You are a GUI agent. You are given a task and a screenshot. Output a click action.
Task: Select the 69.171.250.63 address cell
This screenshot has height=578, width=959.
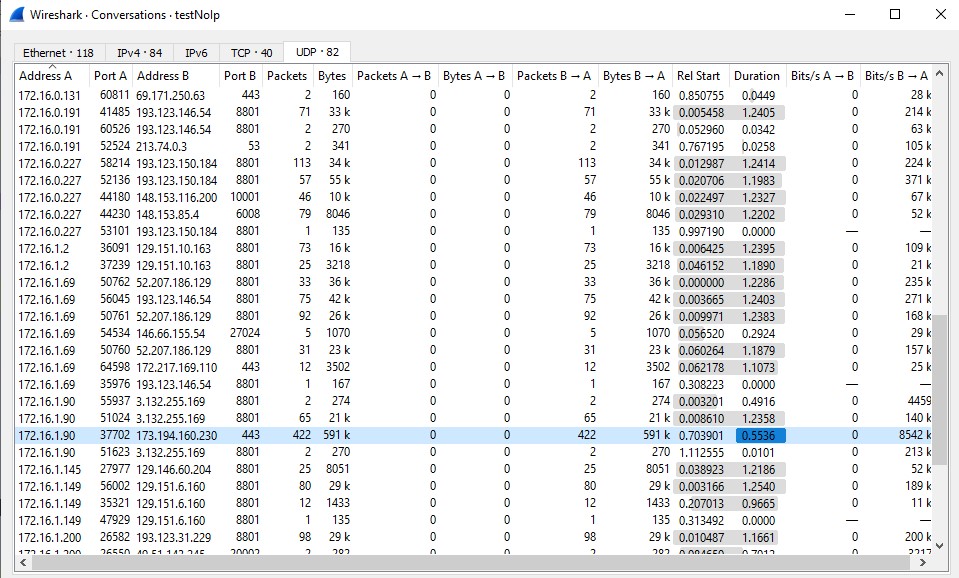click(x=171, y=95)
